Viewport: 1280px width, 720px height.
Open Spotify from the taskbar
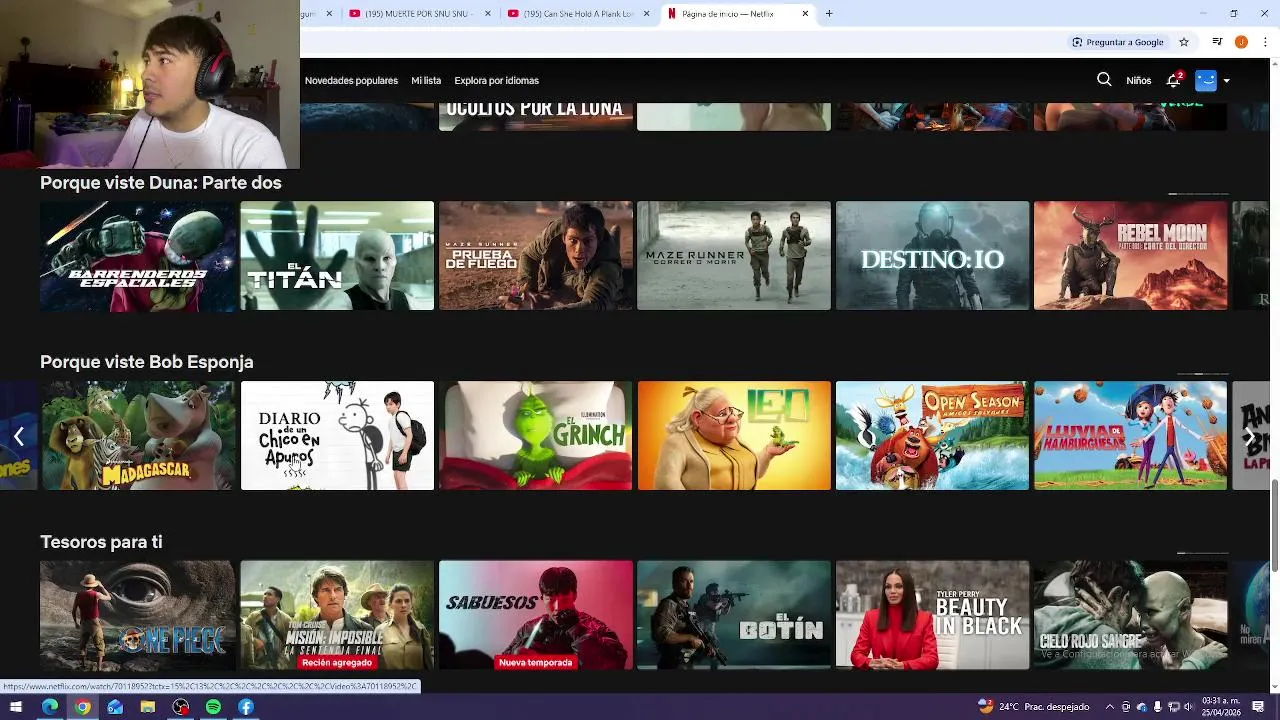coord(213,707)
